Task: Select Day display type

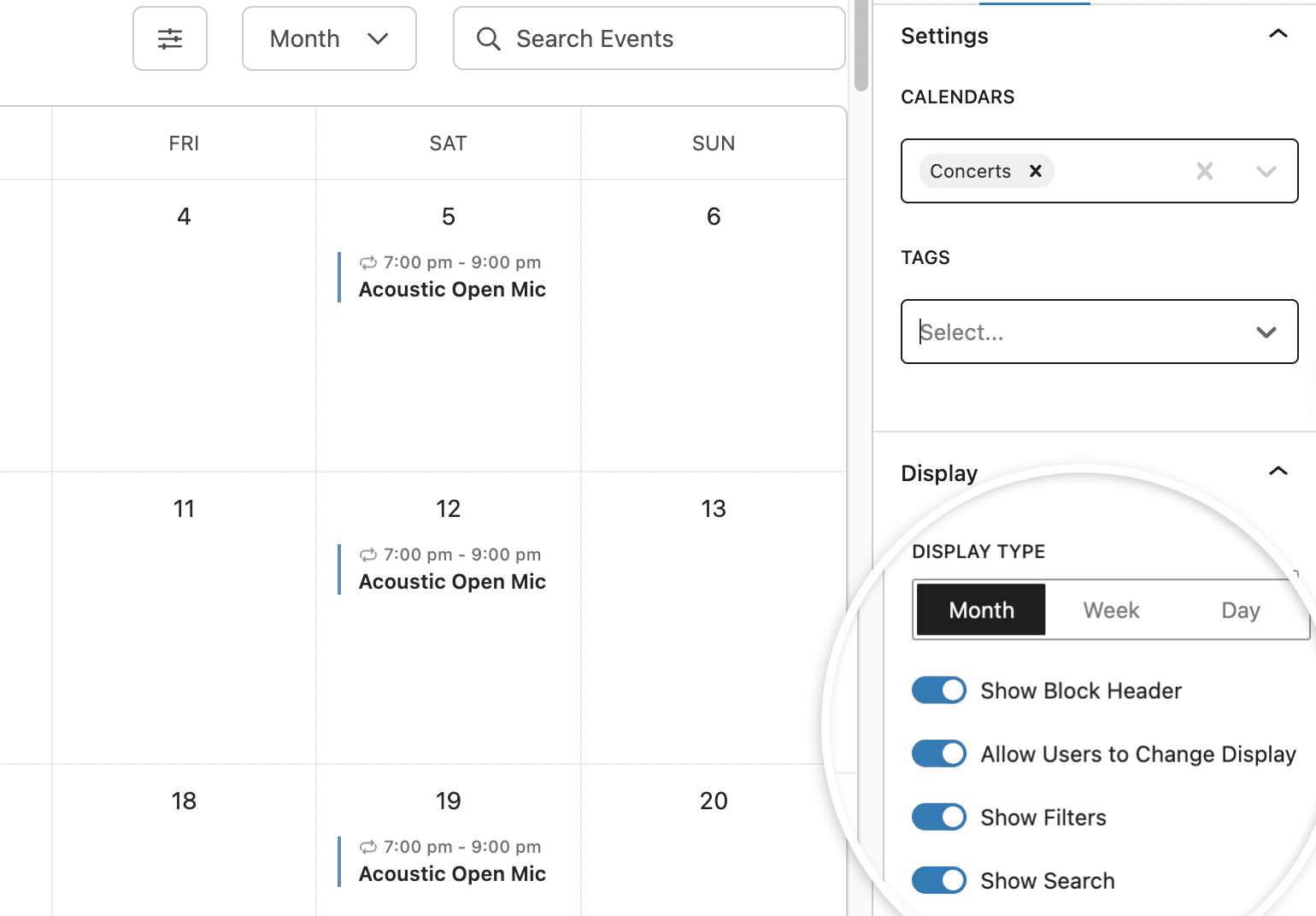Action: [x=1240, y=610]
